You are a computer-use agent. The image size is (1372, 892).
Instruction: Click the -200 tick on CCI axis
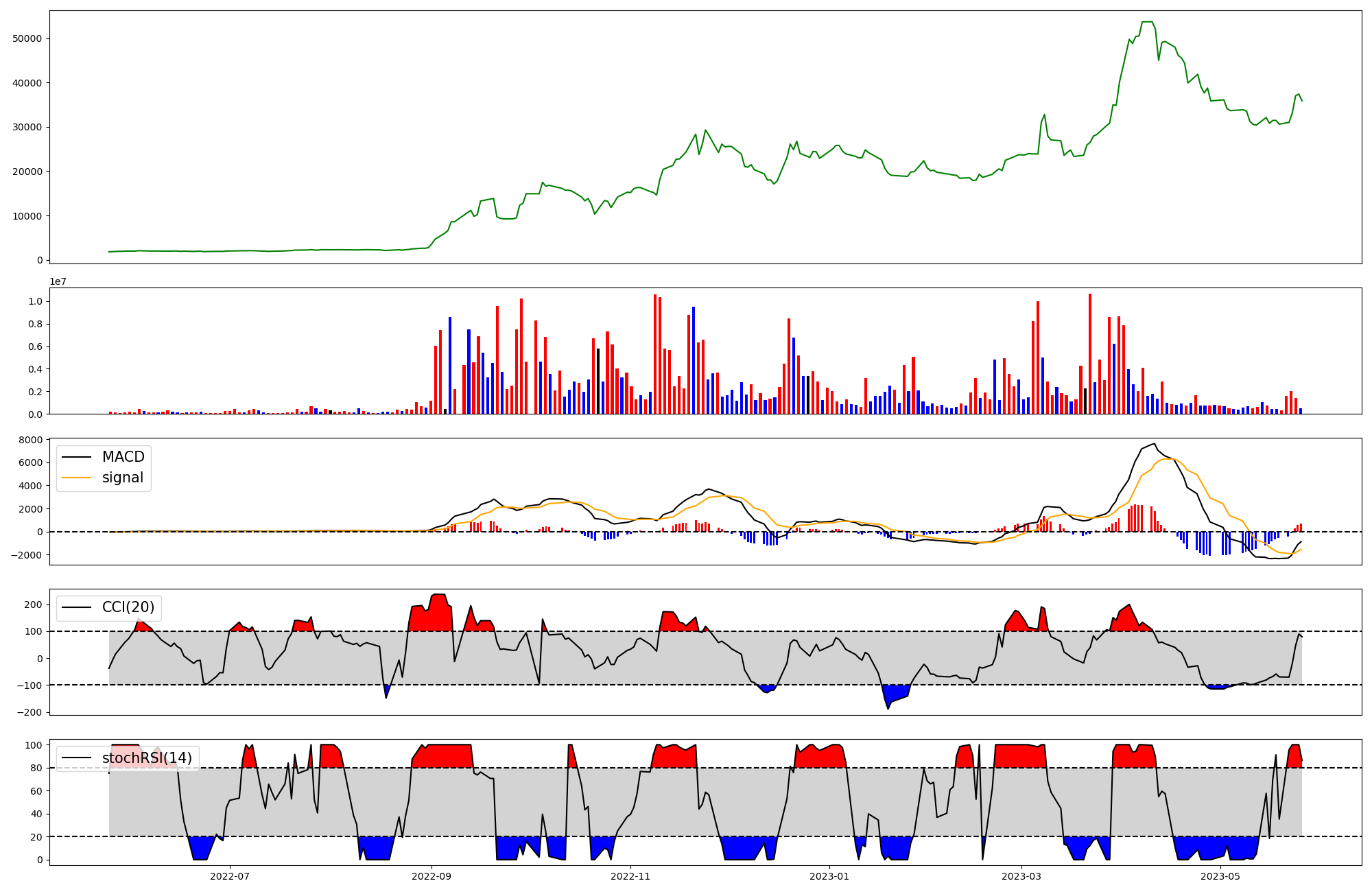(31, 712)
